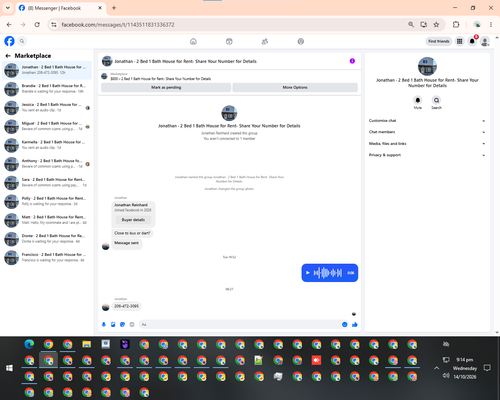Image resolution: width=500 pixels, height=400 pixels.
Task: Open the Chrome extensions puzzle icon
Action: click(x=456, y=25)
